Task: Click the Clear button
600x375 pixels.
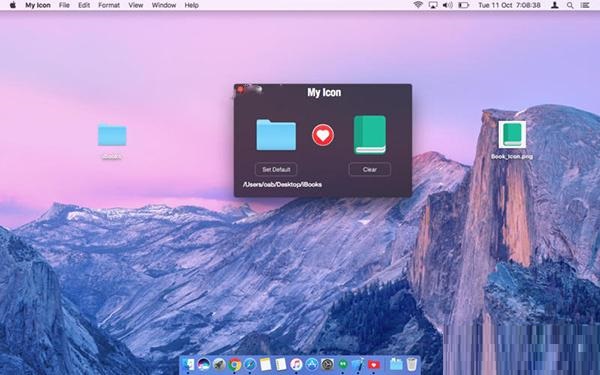Action: tap(370, 170)
